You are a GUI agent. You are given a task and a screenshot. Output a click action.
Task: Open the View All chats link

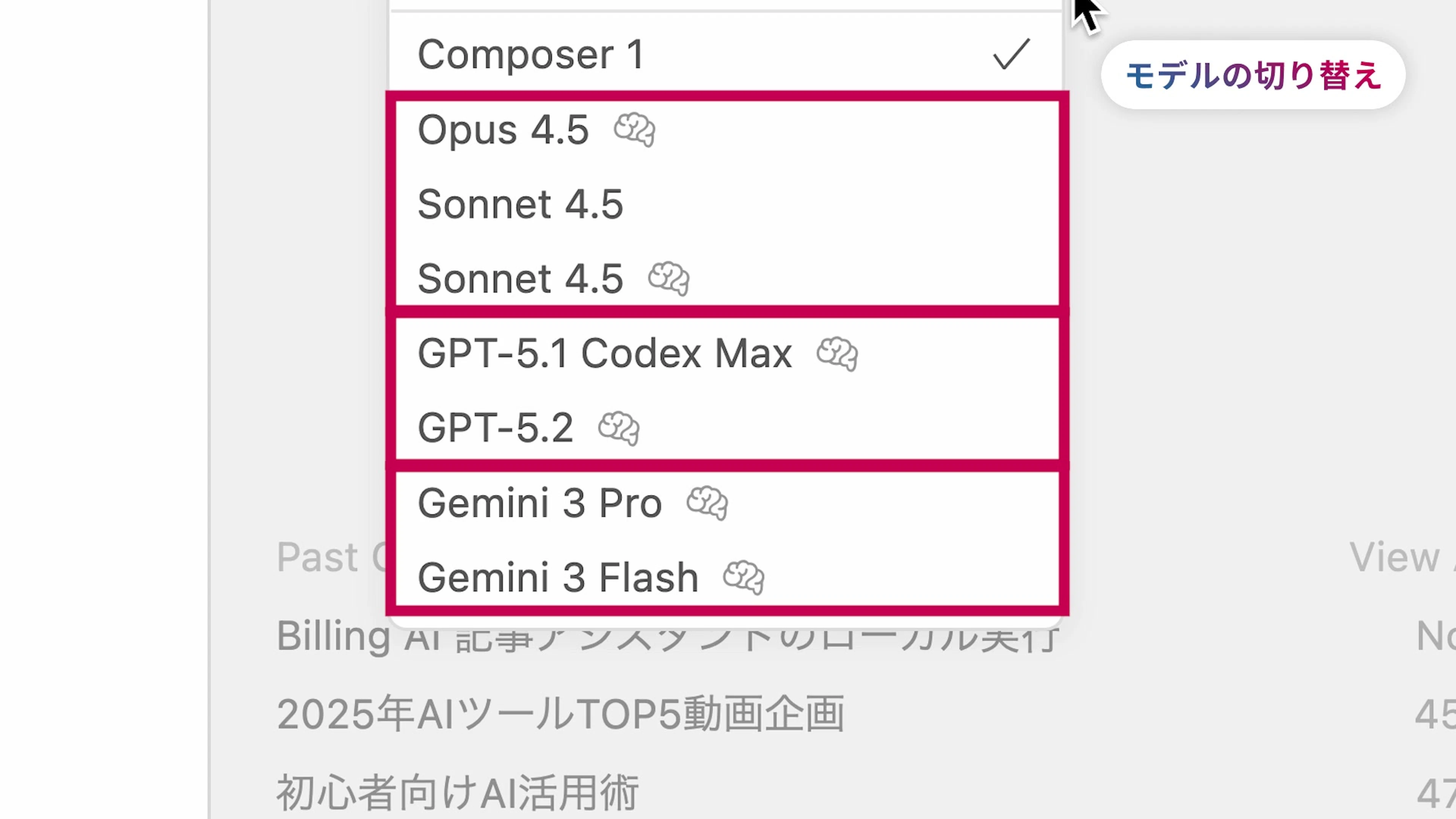(x=1402, y=557)
